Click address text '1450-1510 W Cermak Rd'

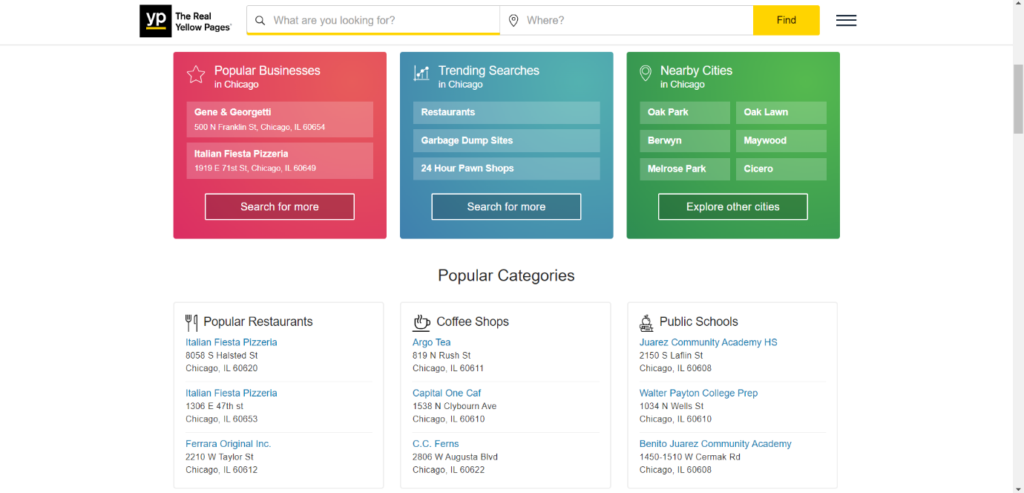click(x=690, y=457)
